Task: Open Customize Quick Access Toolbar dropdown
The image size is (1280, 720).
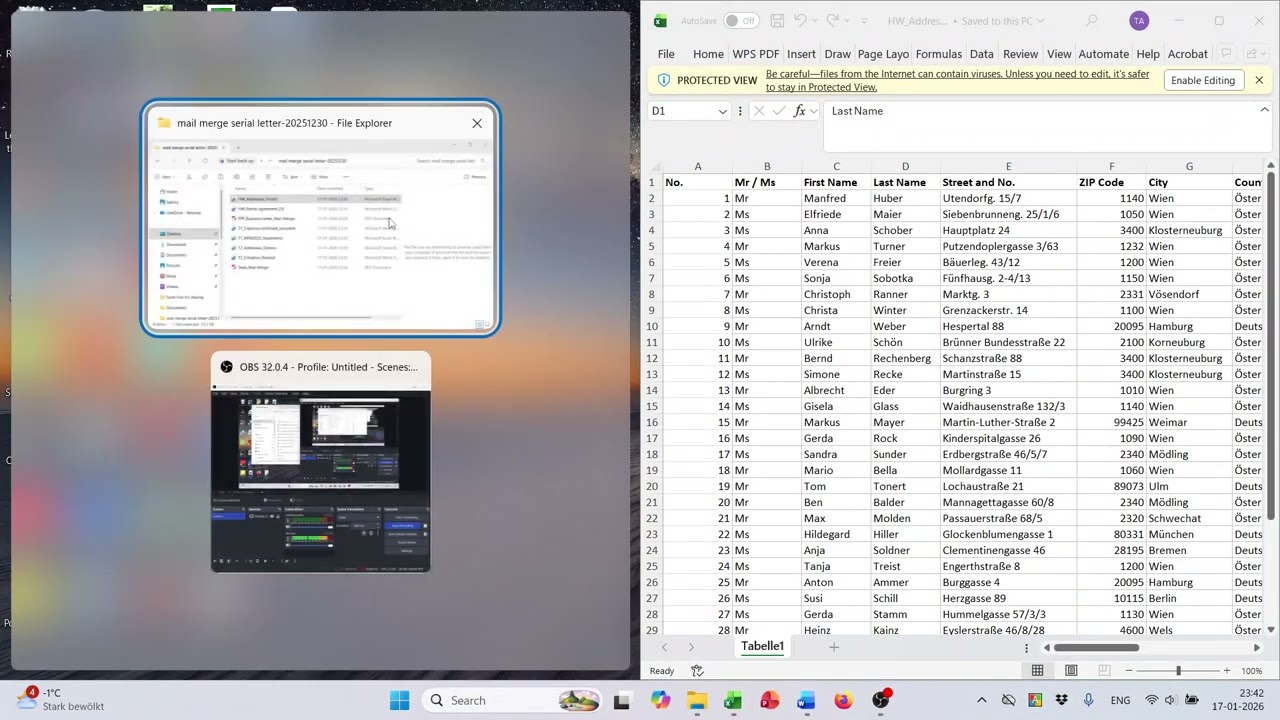Action: pyautogui.click(x=863, y=21)
